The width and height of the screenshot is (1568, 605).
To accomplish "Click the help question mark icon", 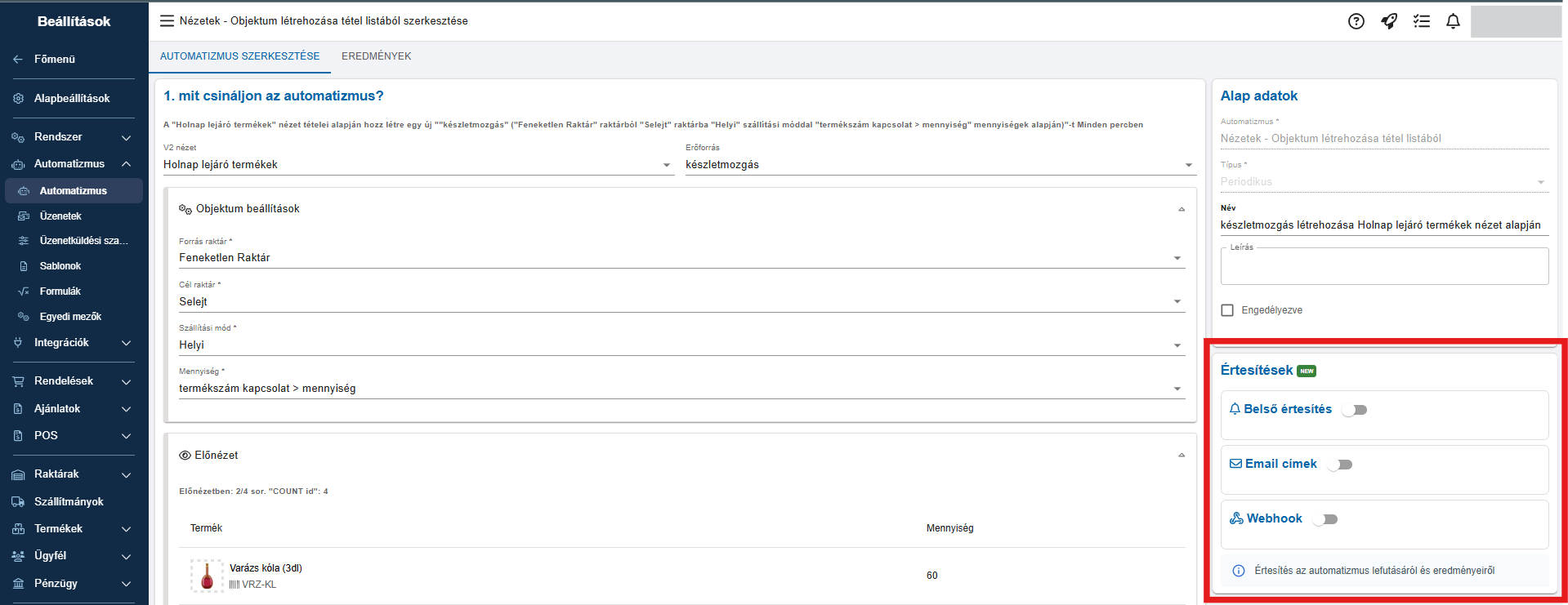I will [1356, 21].
